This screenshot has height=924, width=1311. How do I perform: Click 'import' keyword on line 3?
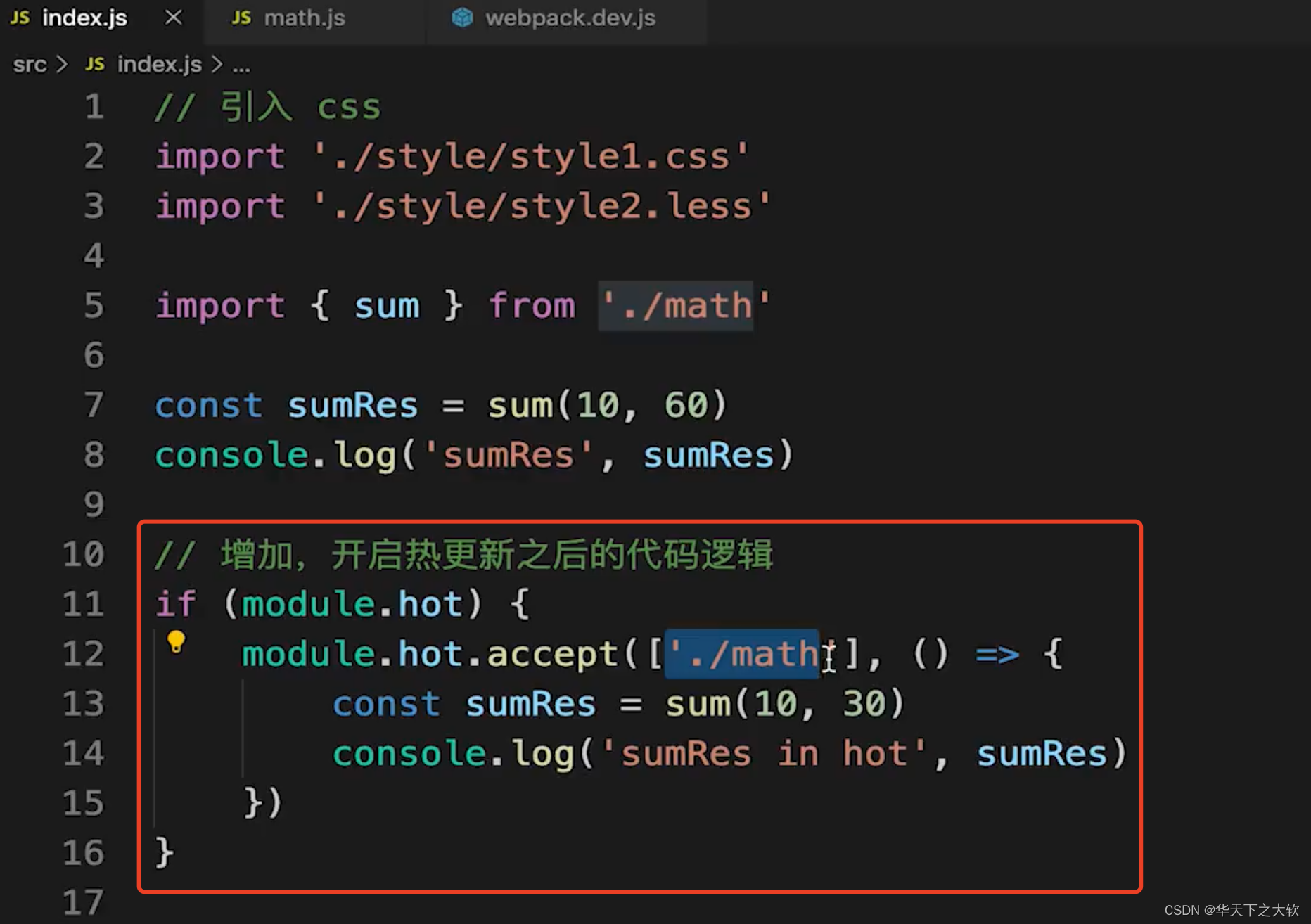(220, 208)
